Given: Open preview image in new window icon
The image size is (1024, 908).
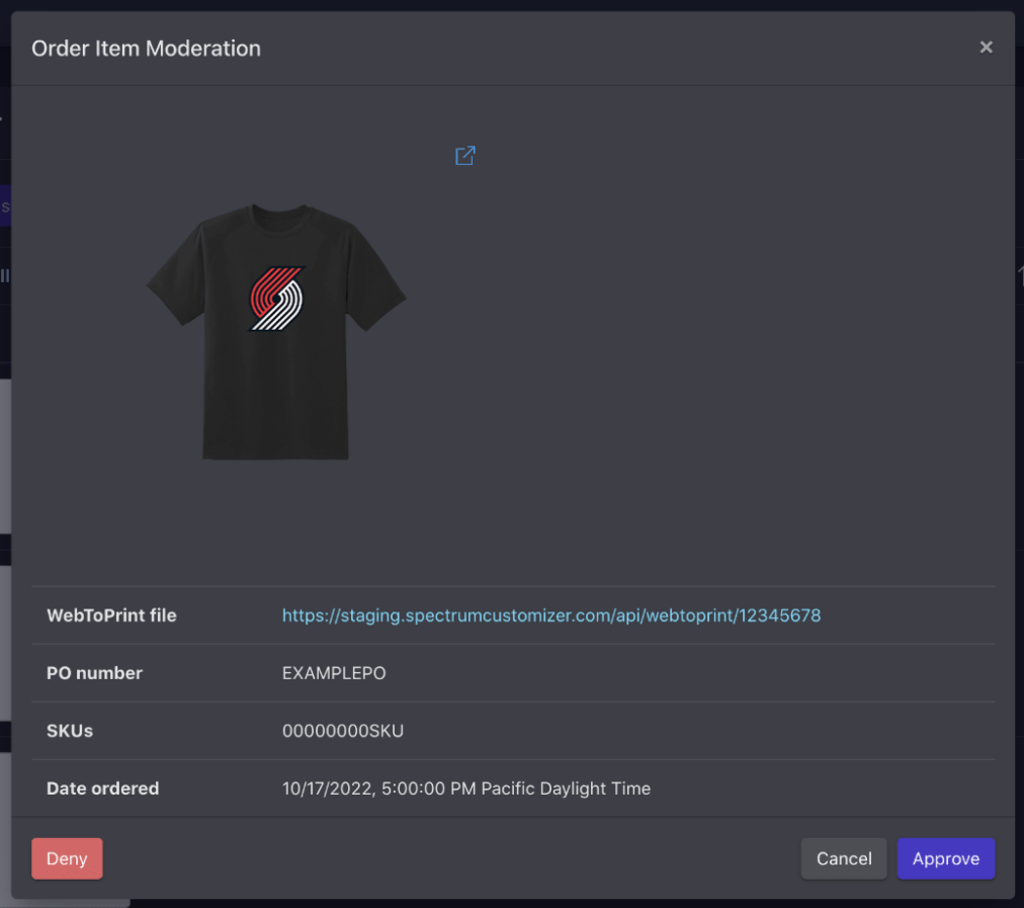Looking at the screenshot, I should pos(465,155).
